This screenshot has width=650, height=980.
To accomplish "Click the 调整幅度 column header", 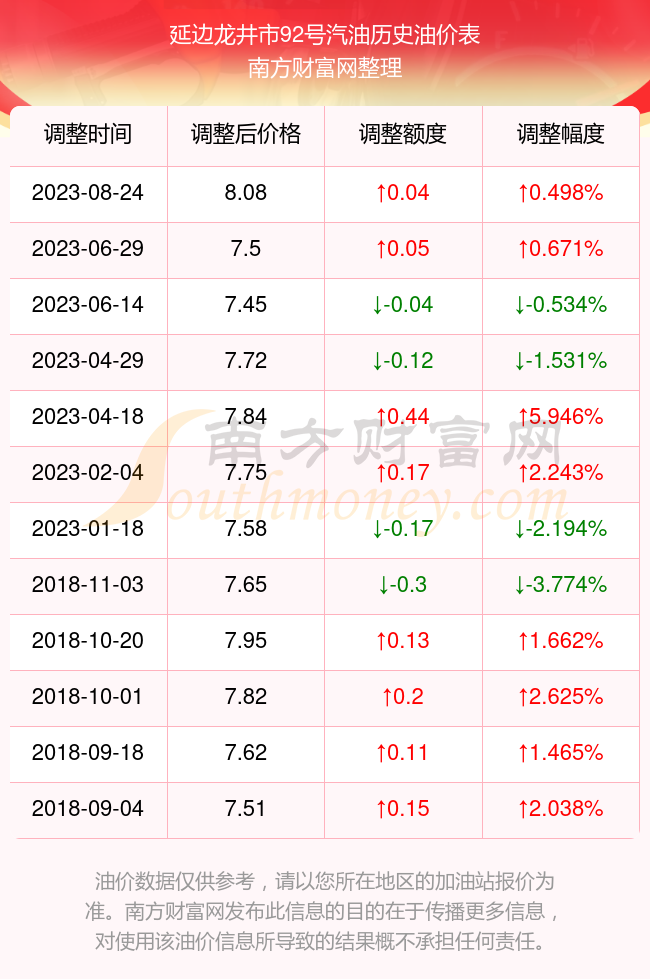I will tap(561, 134).
